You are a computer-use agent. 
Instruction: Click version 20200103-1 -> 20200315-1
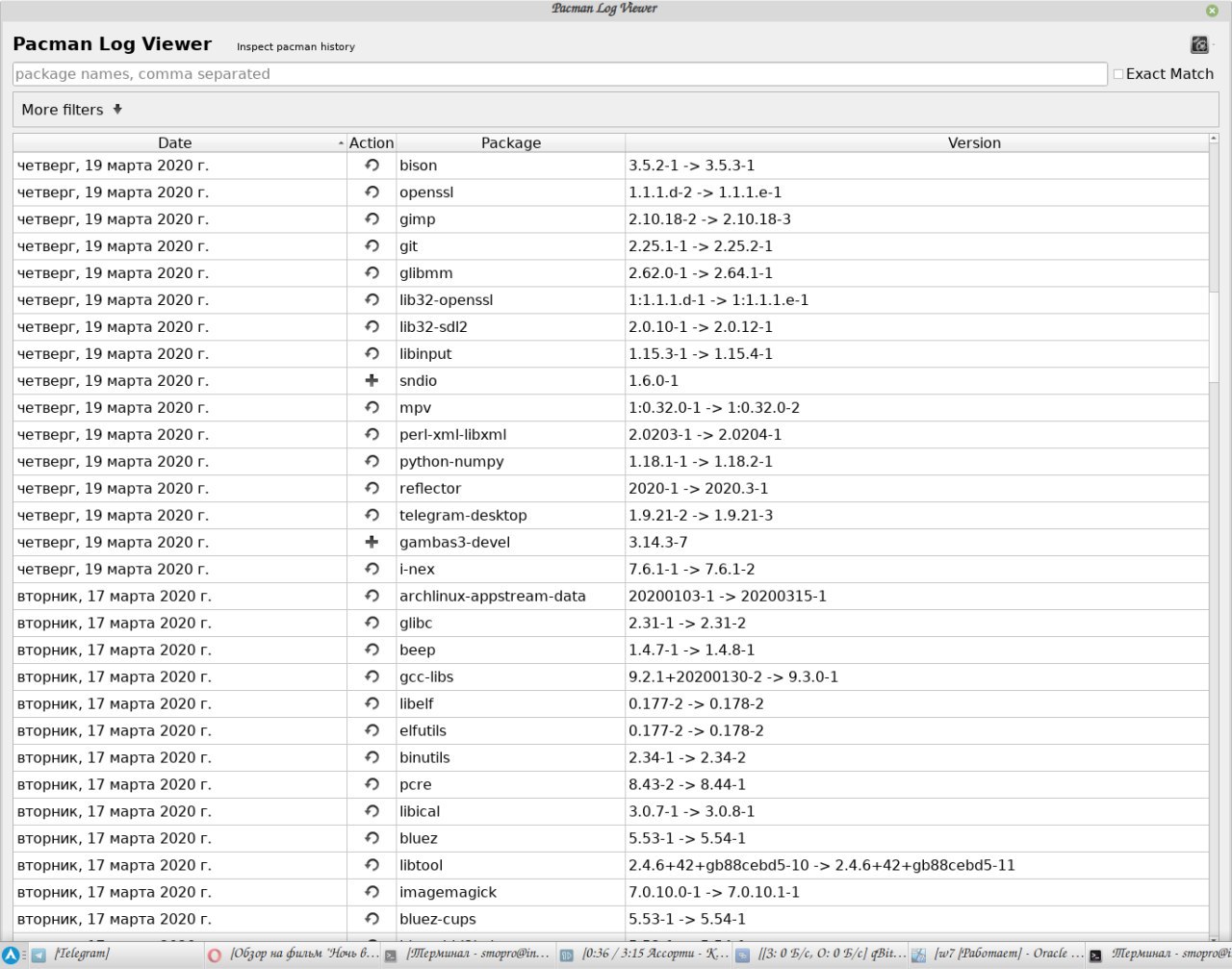tap(728, 597)
